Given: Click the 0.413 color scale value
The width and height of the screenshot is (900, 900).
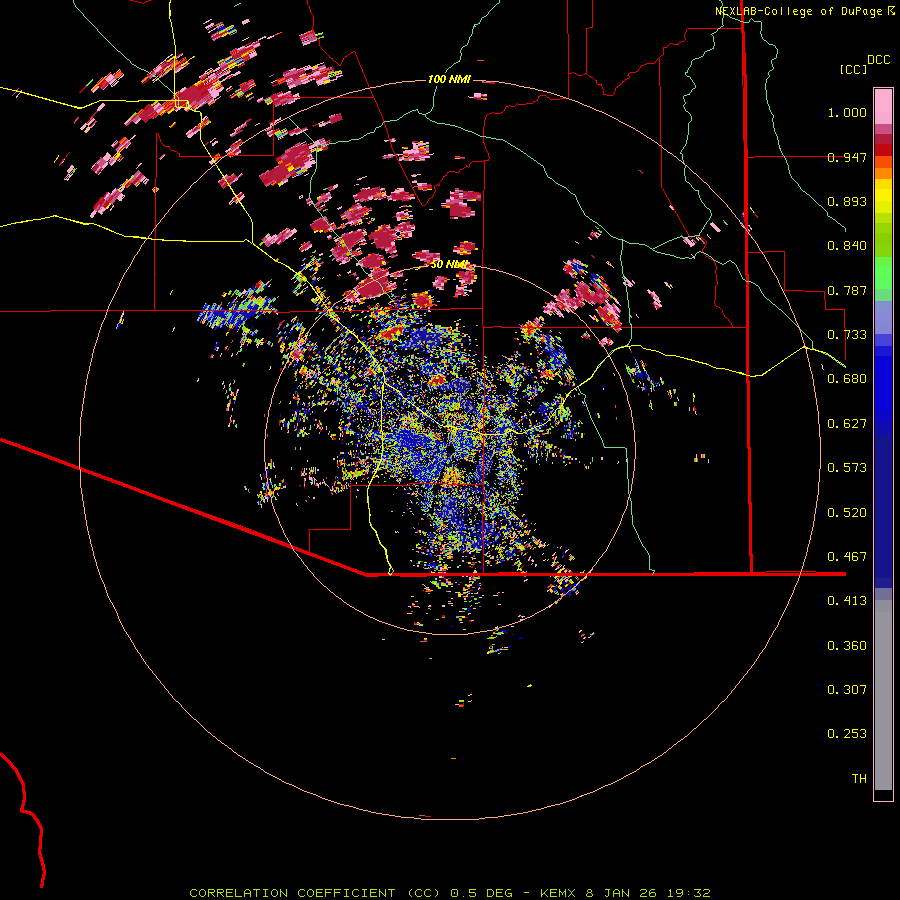Looking at the screenshot, I should pyautogui.click(x=847, y=601).
